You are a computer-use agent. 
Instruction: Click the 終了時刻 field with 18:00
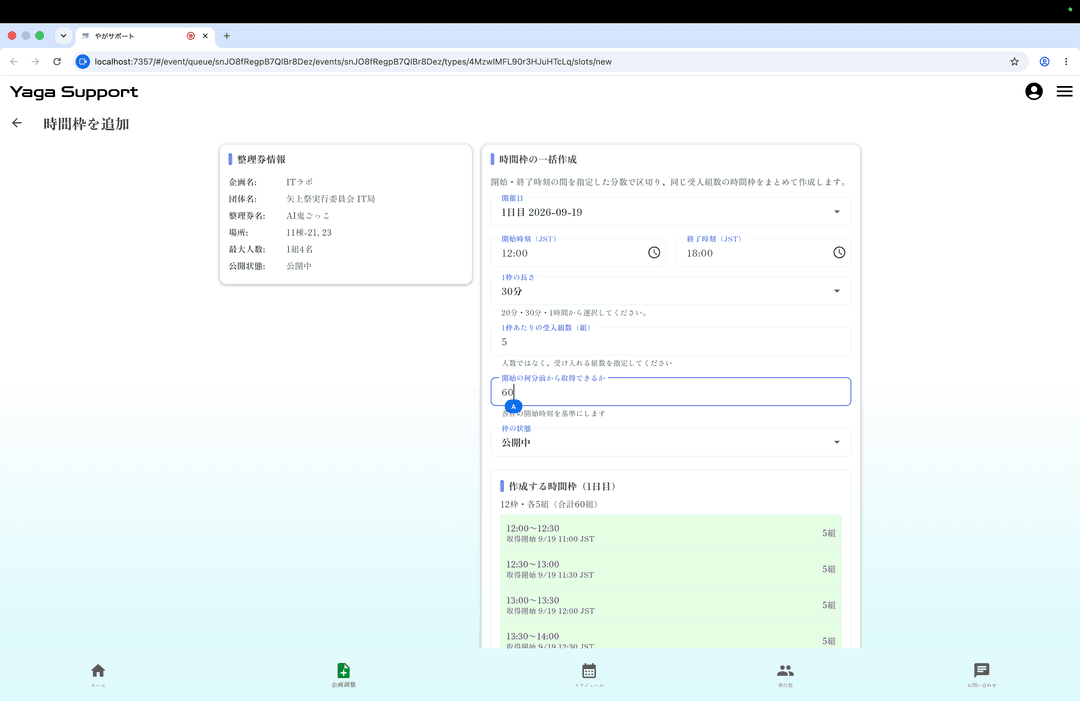click(x=763, y=253)
